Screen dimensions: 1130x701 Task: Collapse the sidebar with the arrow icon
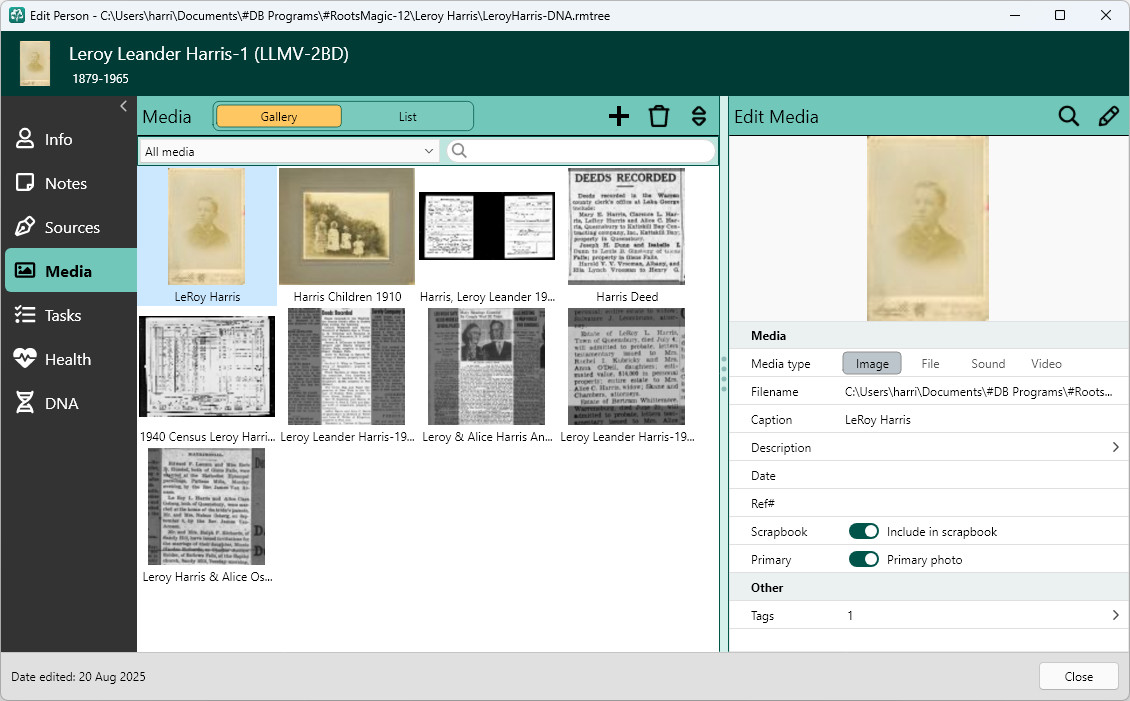point(123,107)
